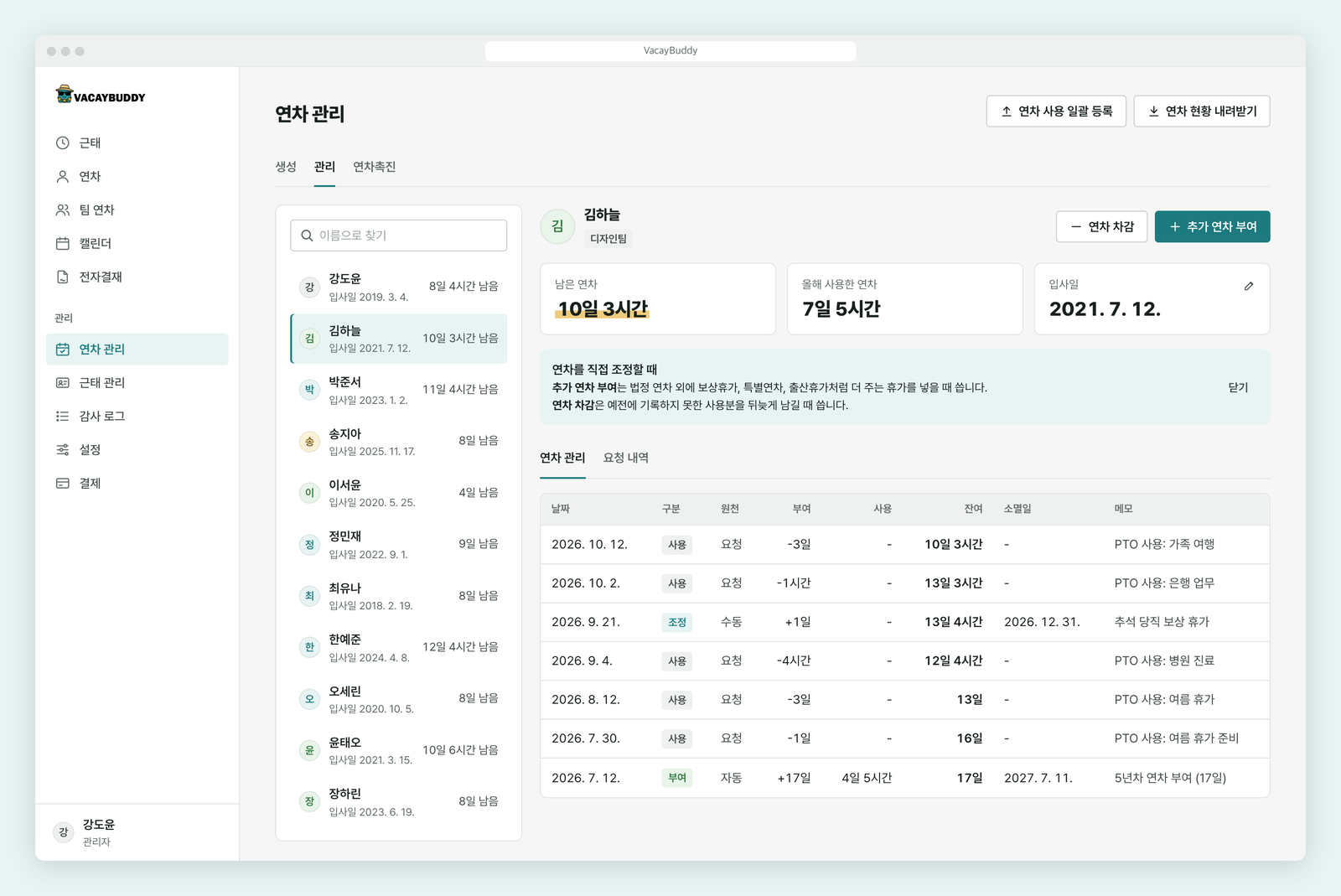
Task: Select employee 이서윤 in the list
Action: (399, 493)
